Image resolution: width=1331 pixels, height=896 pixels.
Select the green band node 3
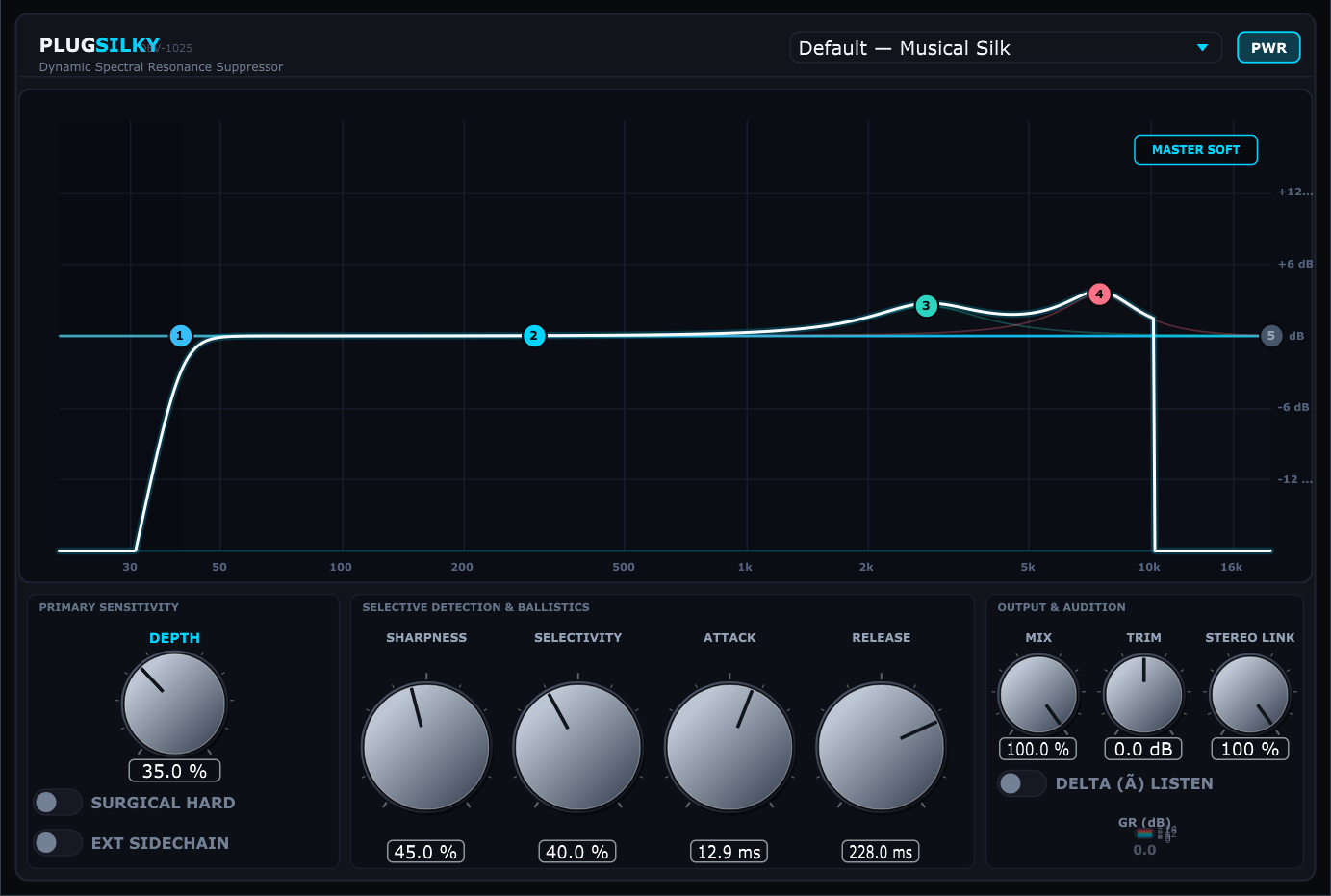click(926, 306)
